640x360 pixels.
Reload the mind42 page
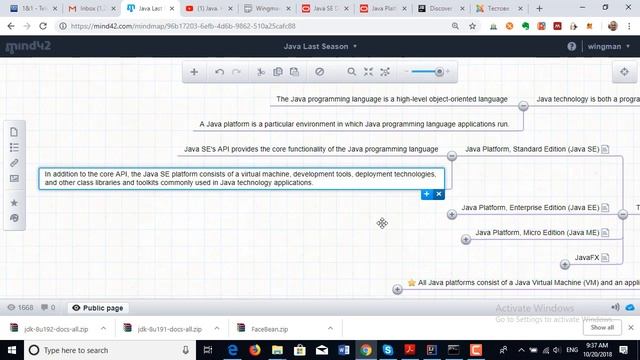coord(43,26)
